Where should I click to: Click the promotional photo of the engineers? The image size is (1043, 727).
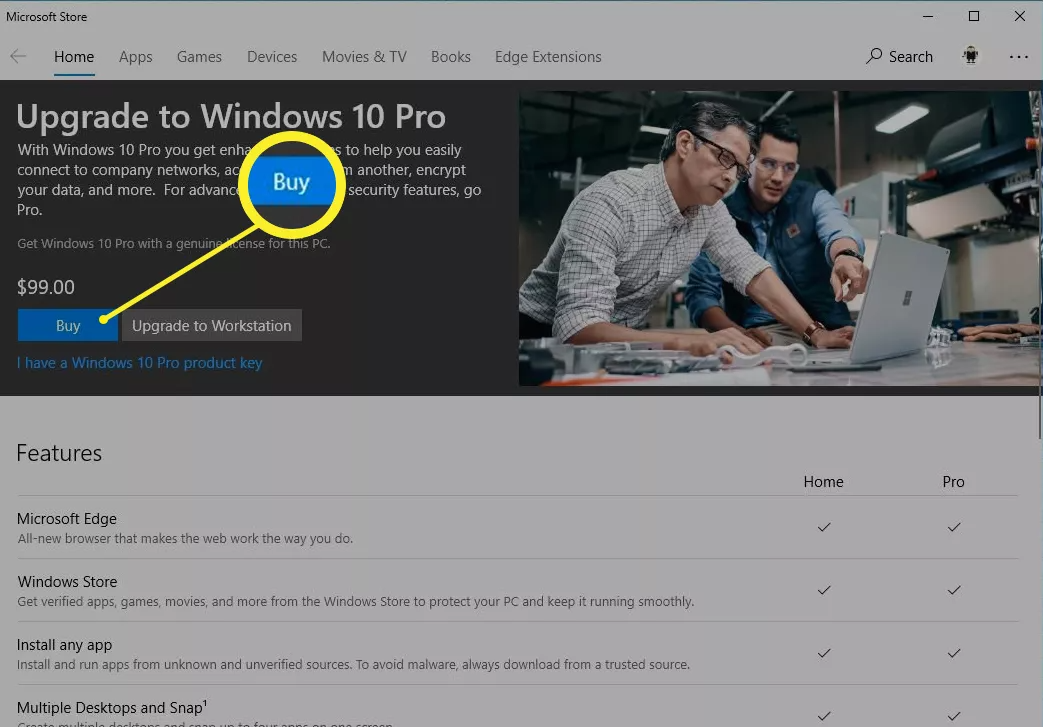(x=778, y=237)
